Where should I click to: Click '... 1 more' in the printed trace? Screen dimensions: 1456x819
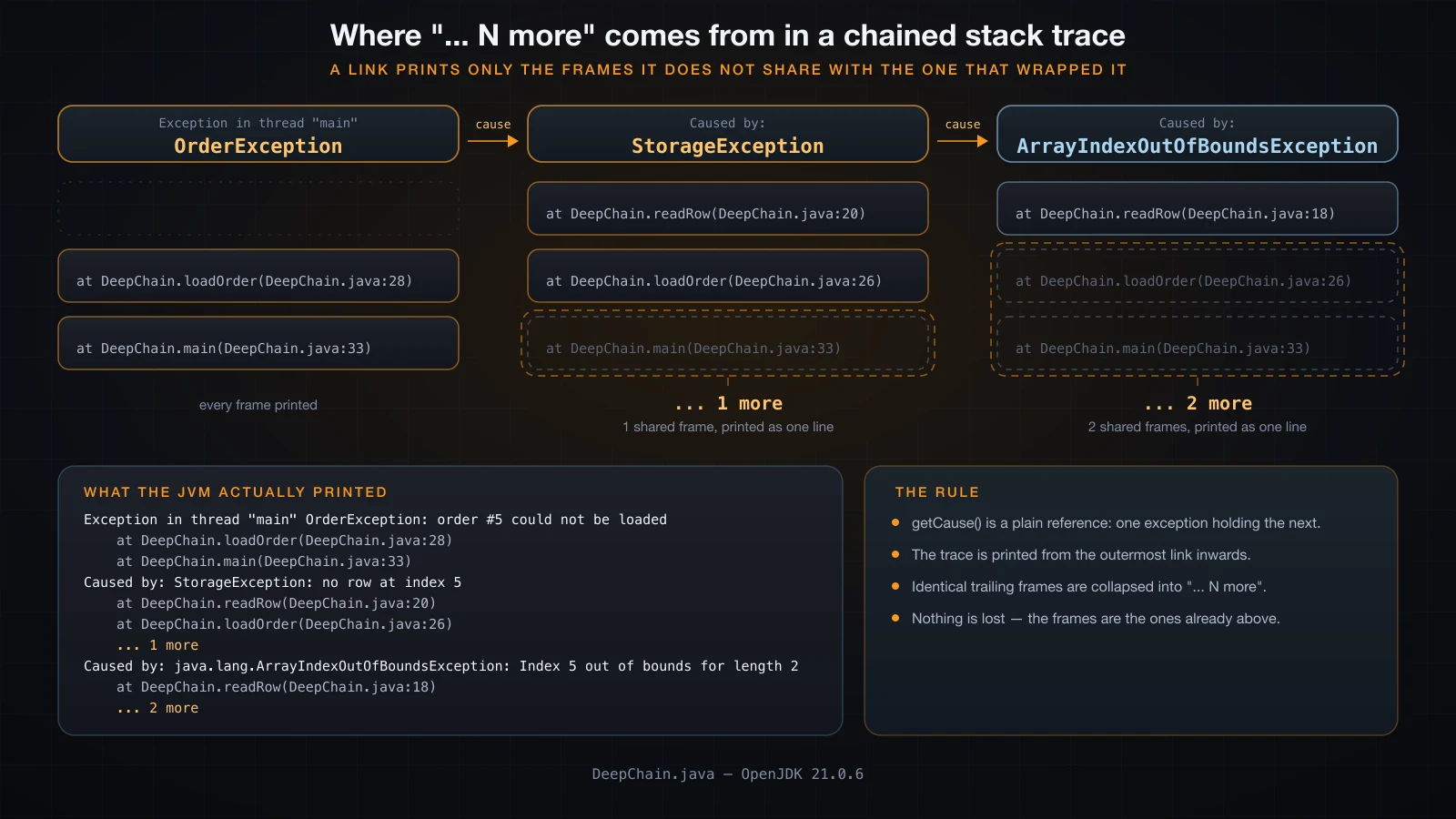click(x=157, y=645)
